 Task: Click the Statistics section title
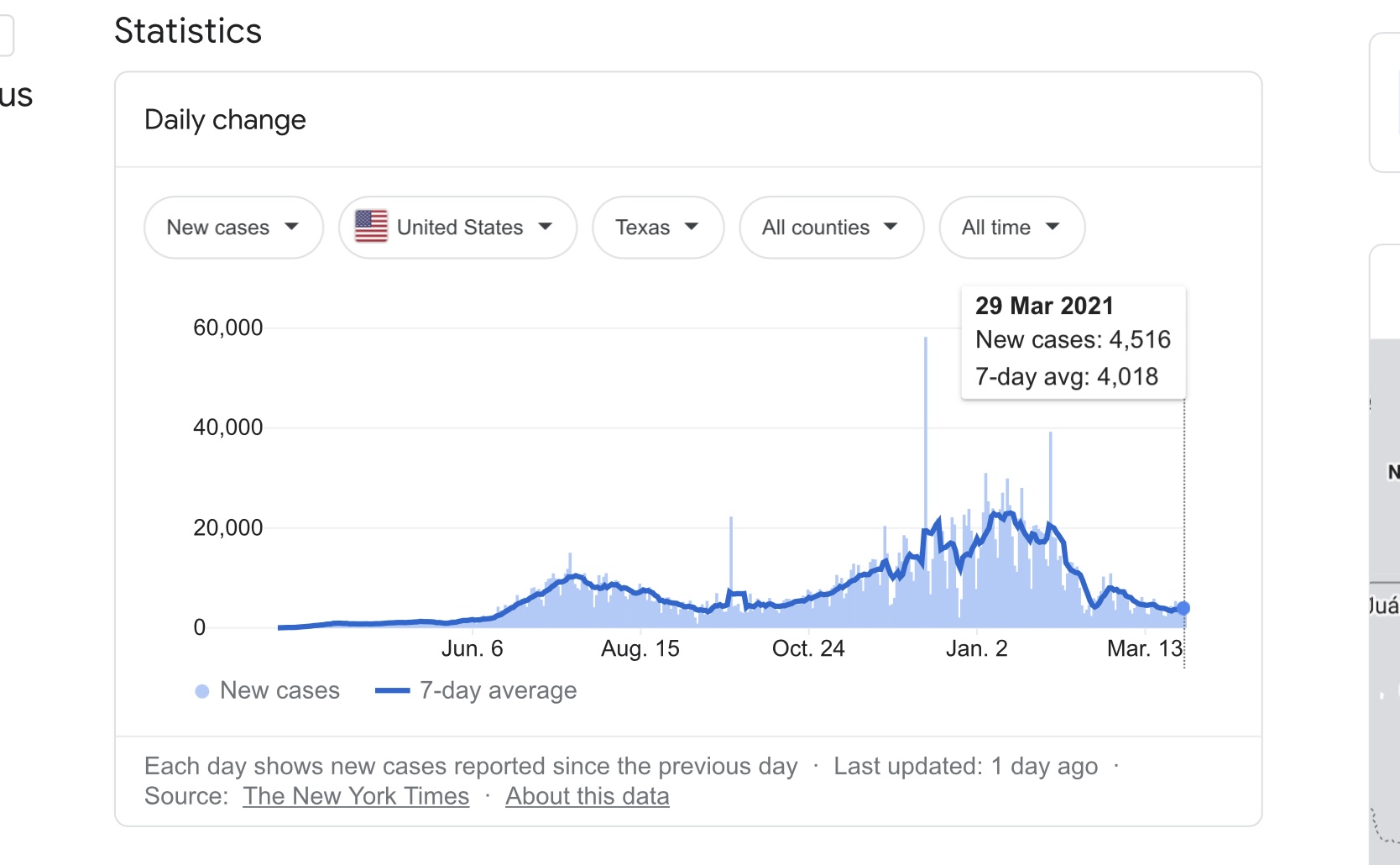(x=188, y=31)
